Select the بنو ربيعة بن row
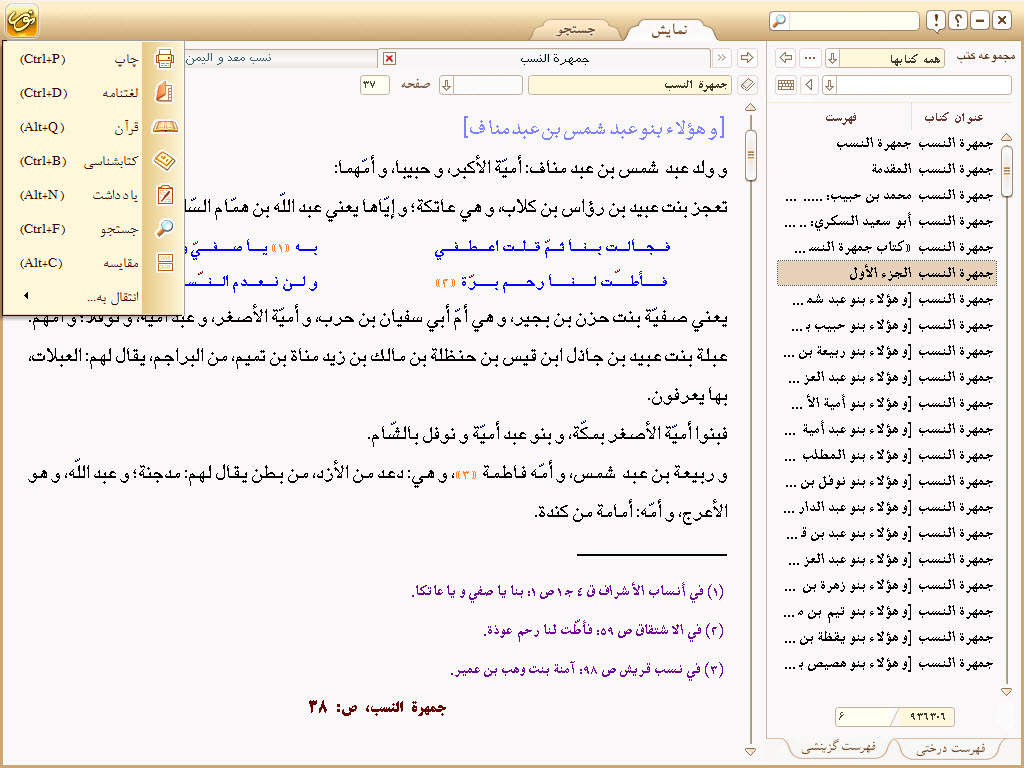 (887, 352)
